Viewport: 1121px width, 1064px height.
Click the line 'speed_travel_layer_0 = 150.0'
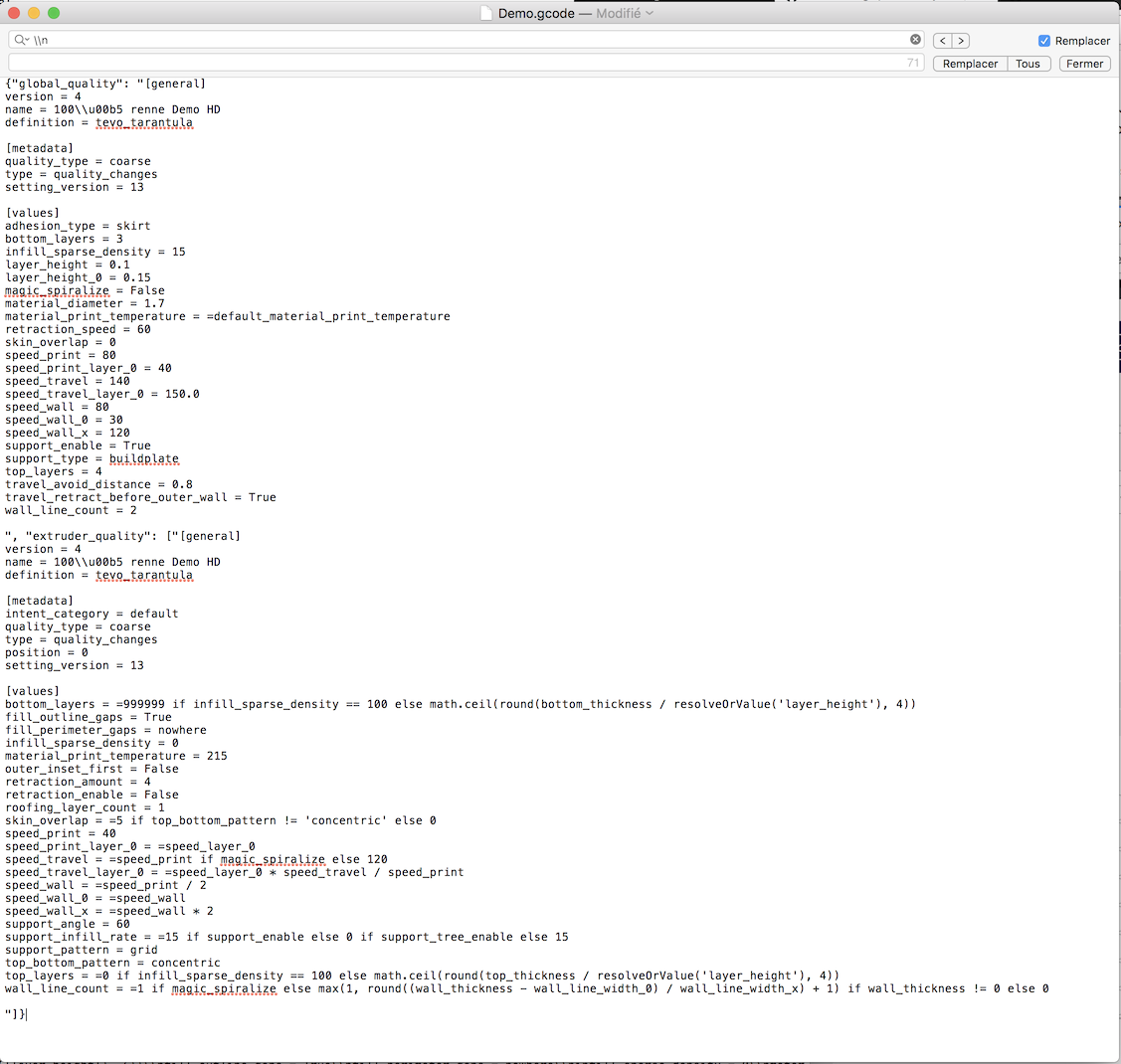coord(102,394)
